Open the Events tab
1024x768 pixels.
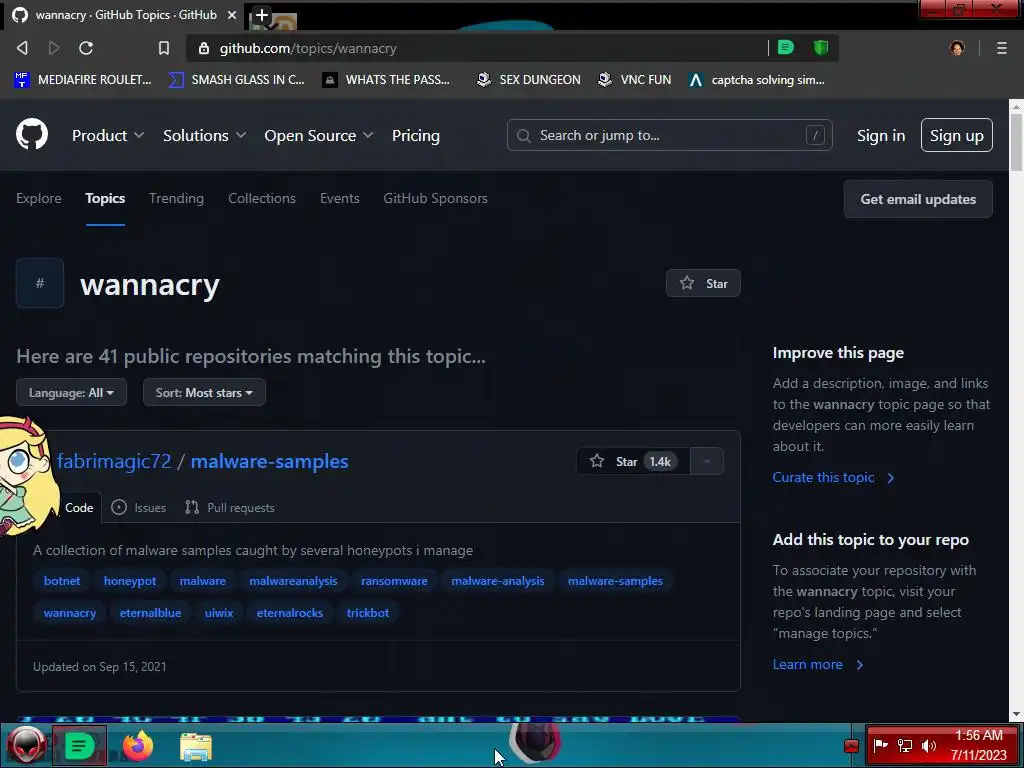[340, 198]
